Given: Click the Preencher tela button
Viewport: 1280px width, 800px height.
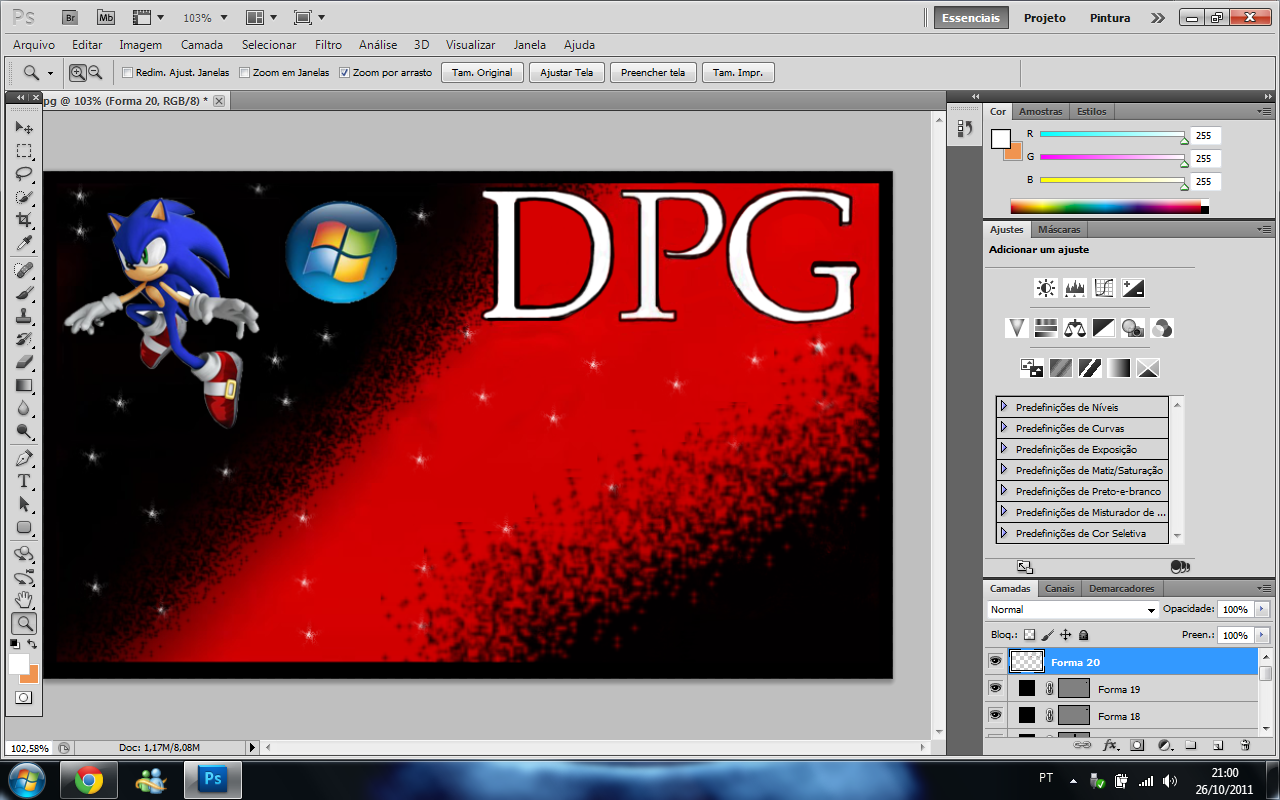Looking at the screenshot, I should coord(653,73).
